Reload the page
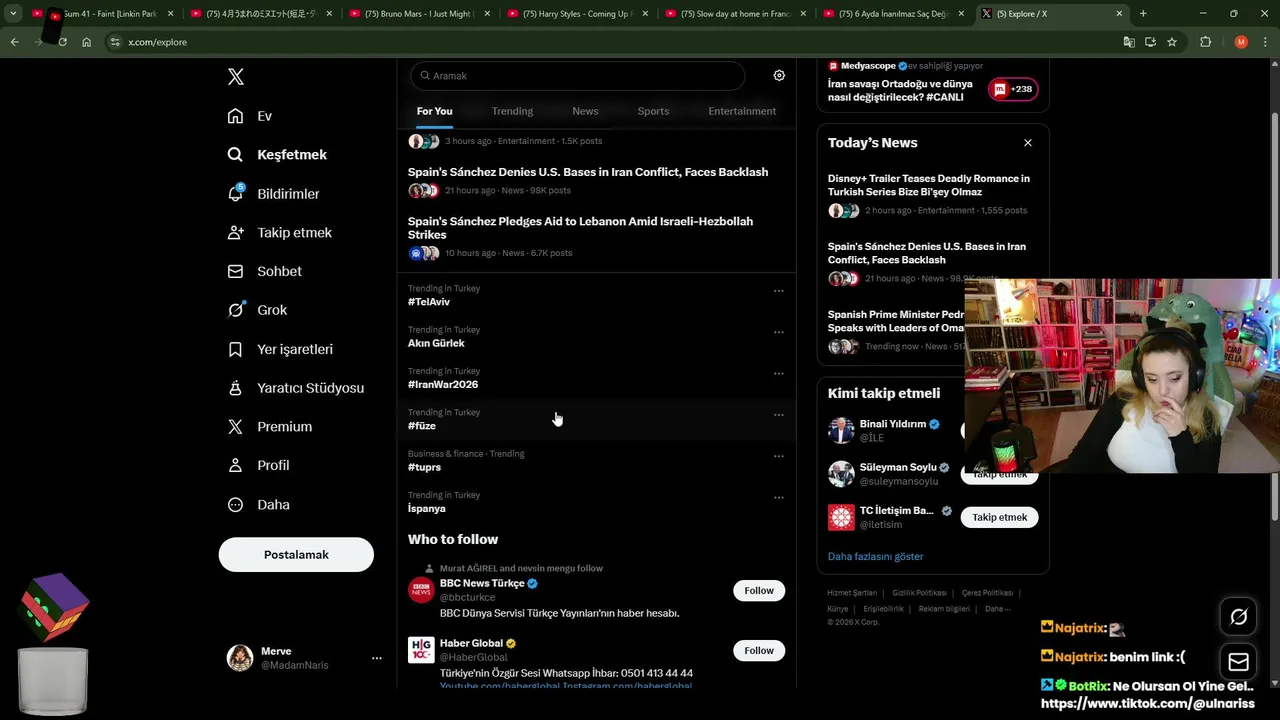 (x=62, y=42)
